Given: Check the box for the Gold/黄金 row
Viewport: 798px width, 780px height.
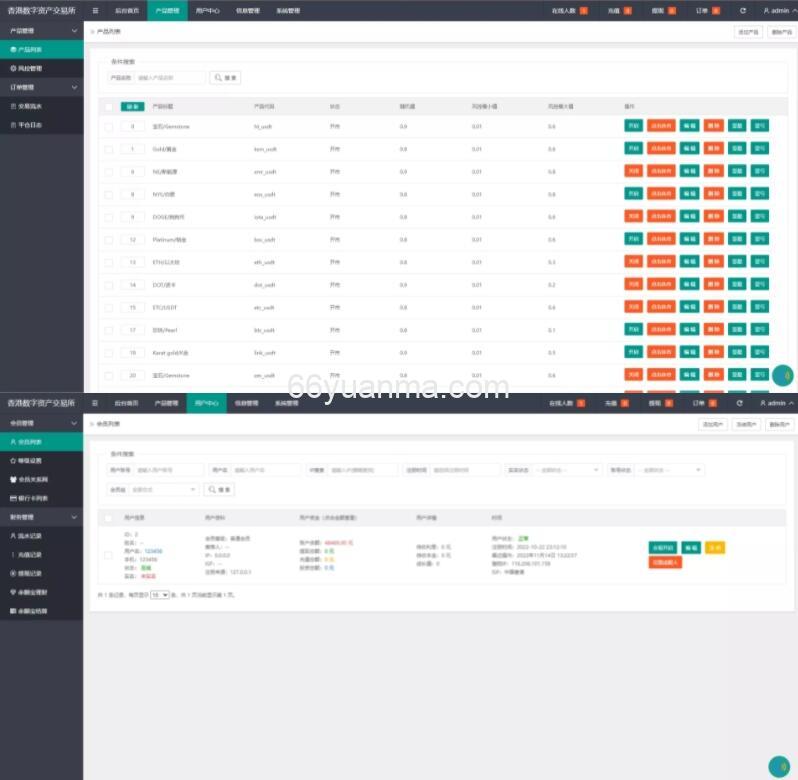Looking at the screenshot, I should [109, 149].
